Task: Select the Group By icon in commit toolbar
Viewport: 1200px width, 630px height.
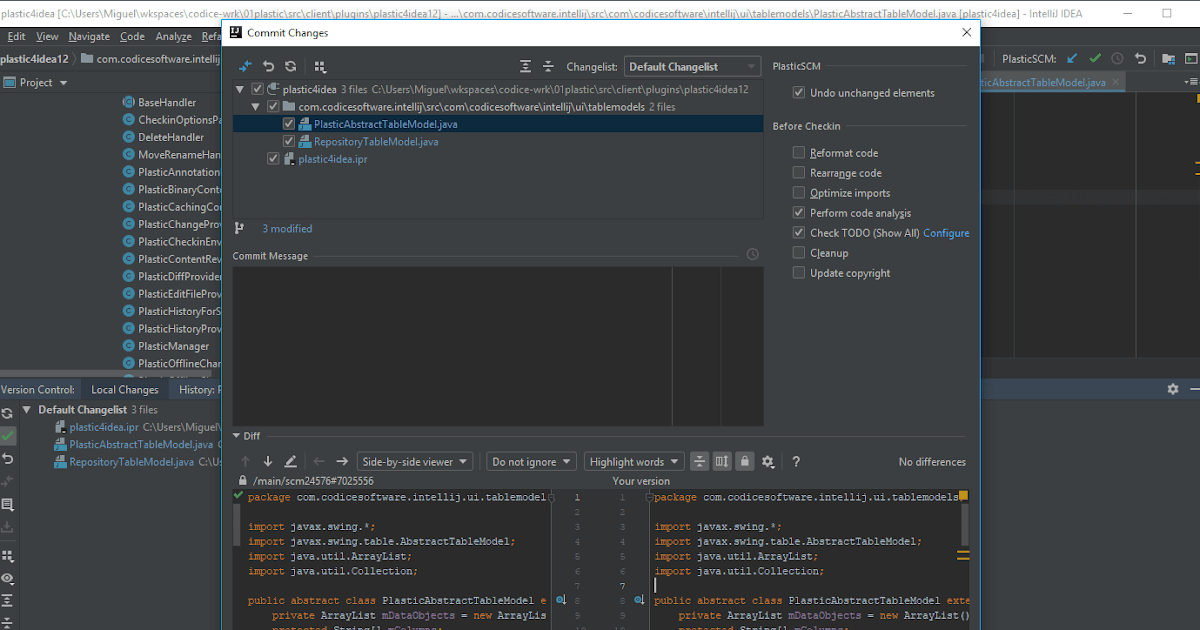Action: tap(320, 66)
